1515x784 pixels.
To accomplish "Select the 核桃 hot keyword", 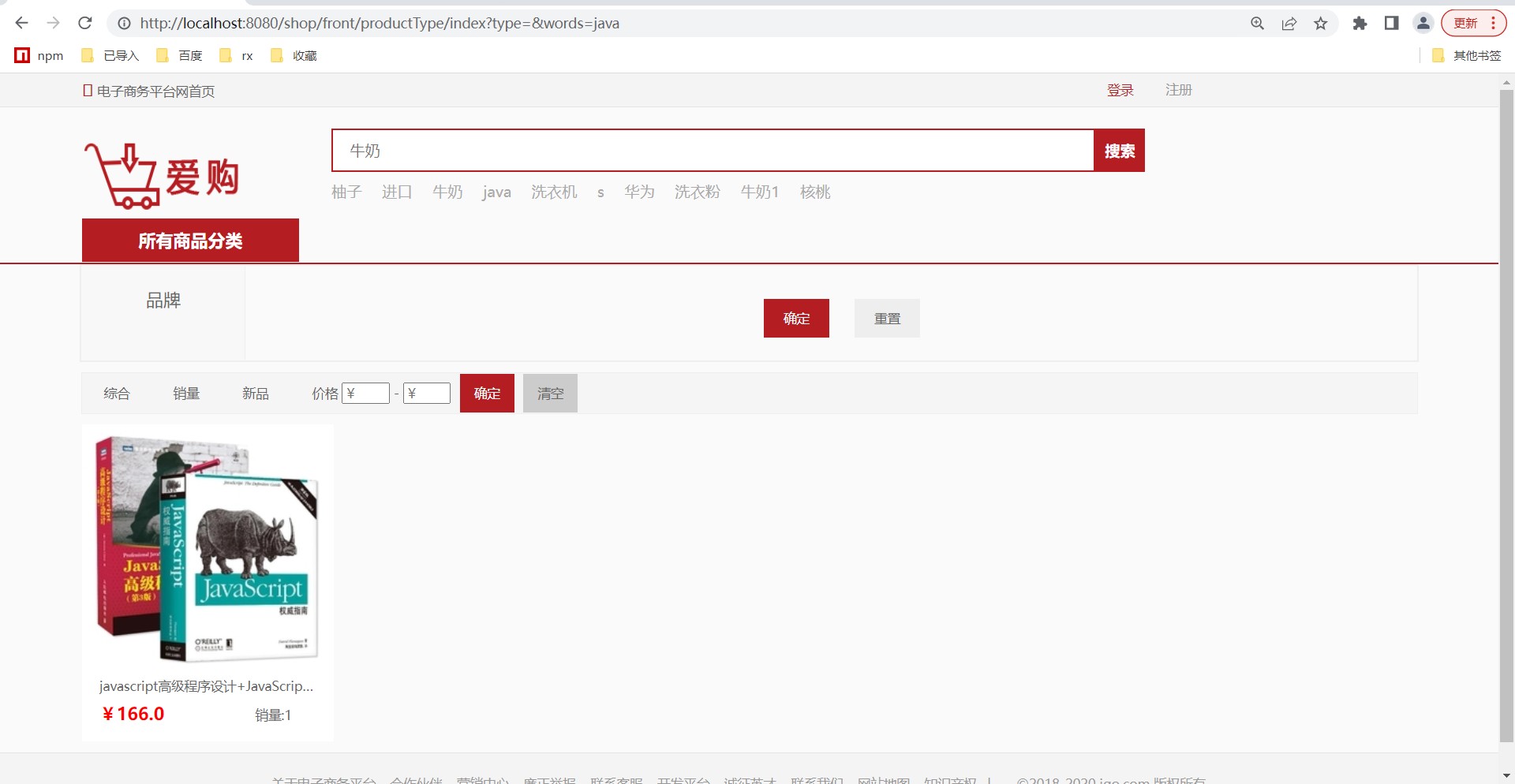I will (815, 192).
